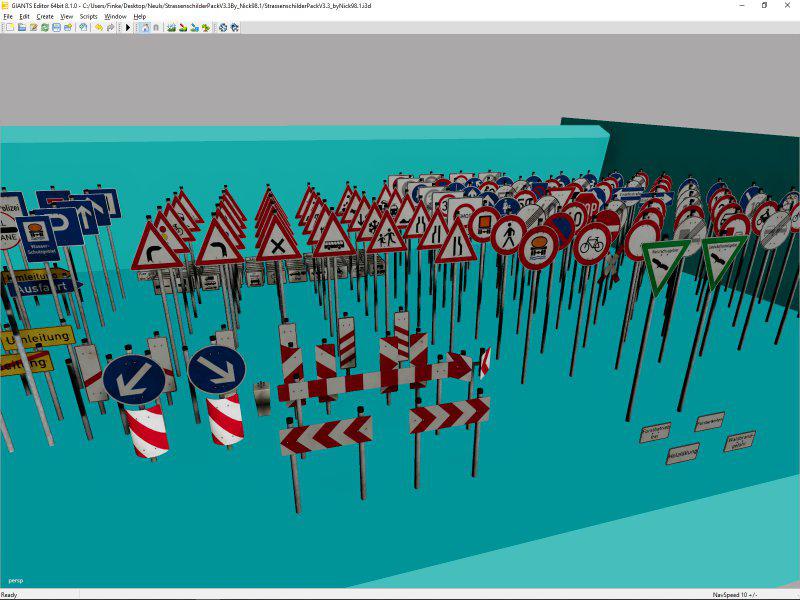Expand the Create menu
The image size is (800, 600).
coord(45,17)
